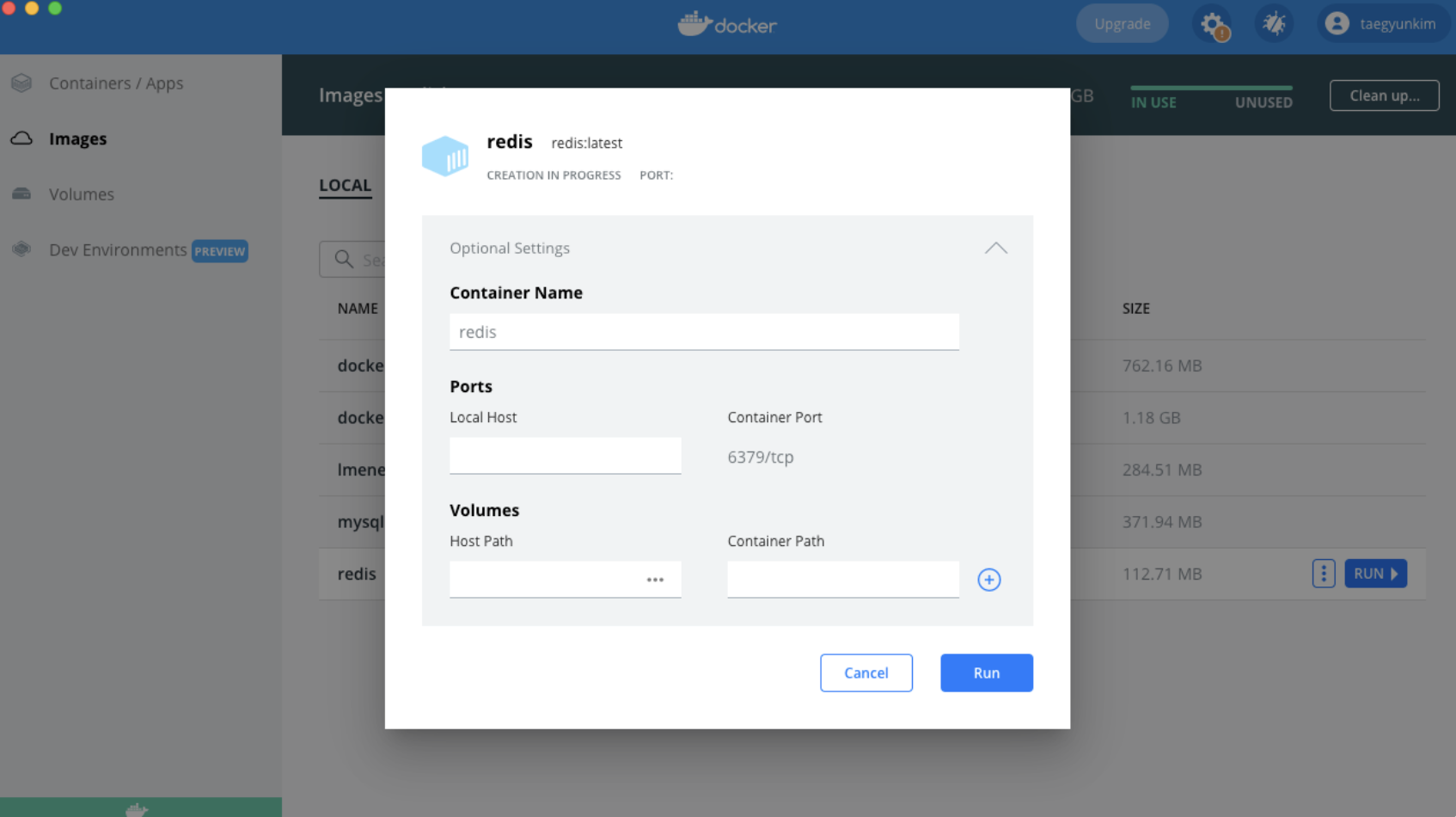The width and height of the screenshot is (1456, 817).
Task: Click the redis container image icon
Action: 445,157
